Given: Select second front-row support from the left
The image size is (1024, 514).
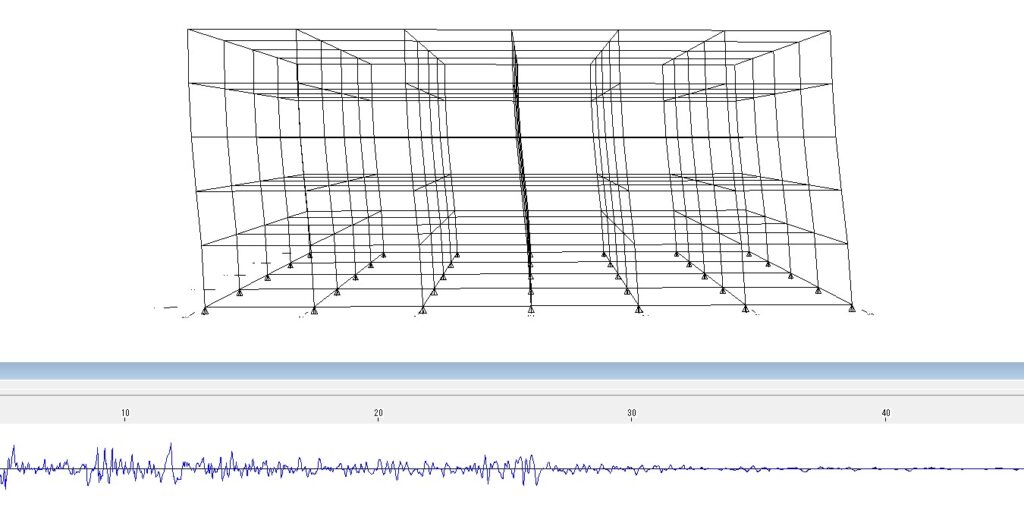Looking at the screenshot, I should (314, 311).
